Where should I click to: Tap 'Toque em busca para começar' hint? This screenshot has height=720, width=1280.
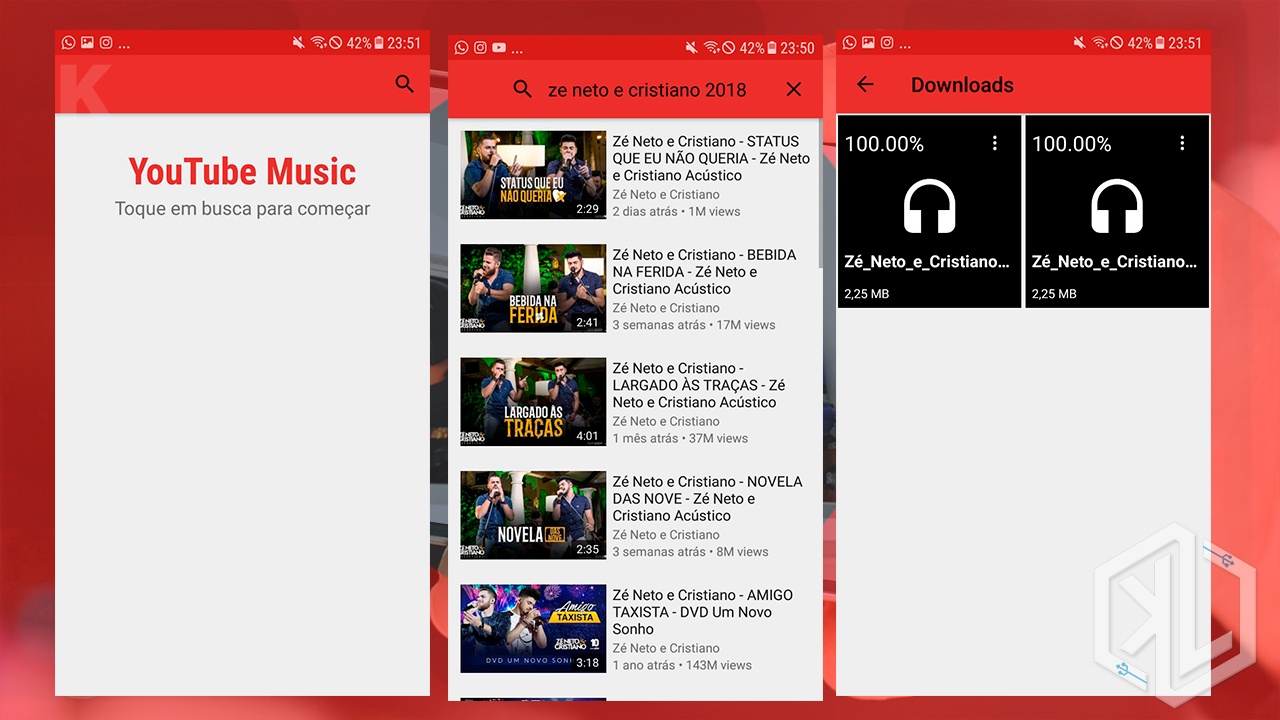[242, 209]
